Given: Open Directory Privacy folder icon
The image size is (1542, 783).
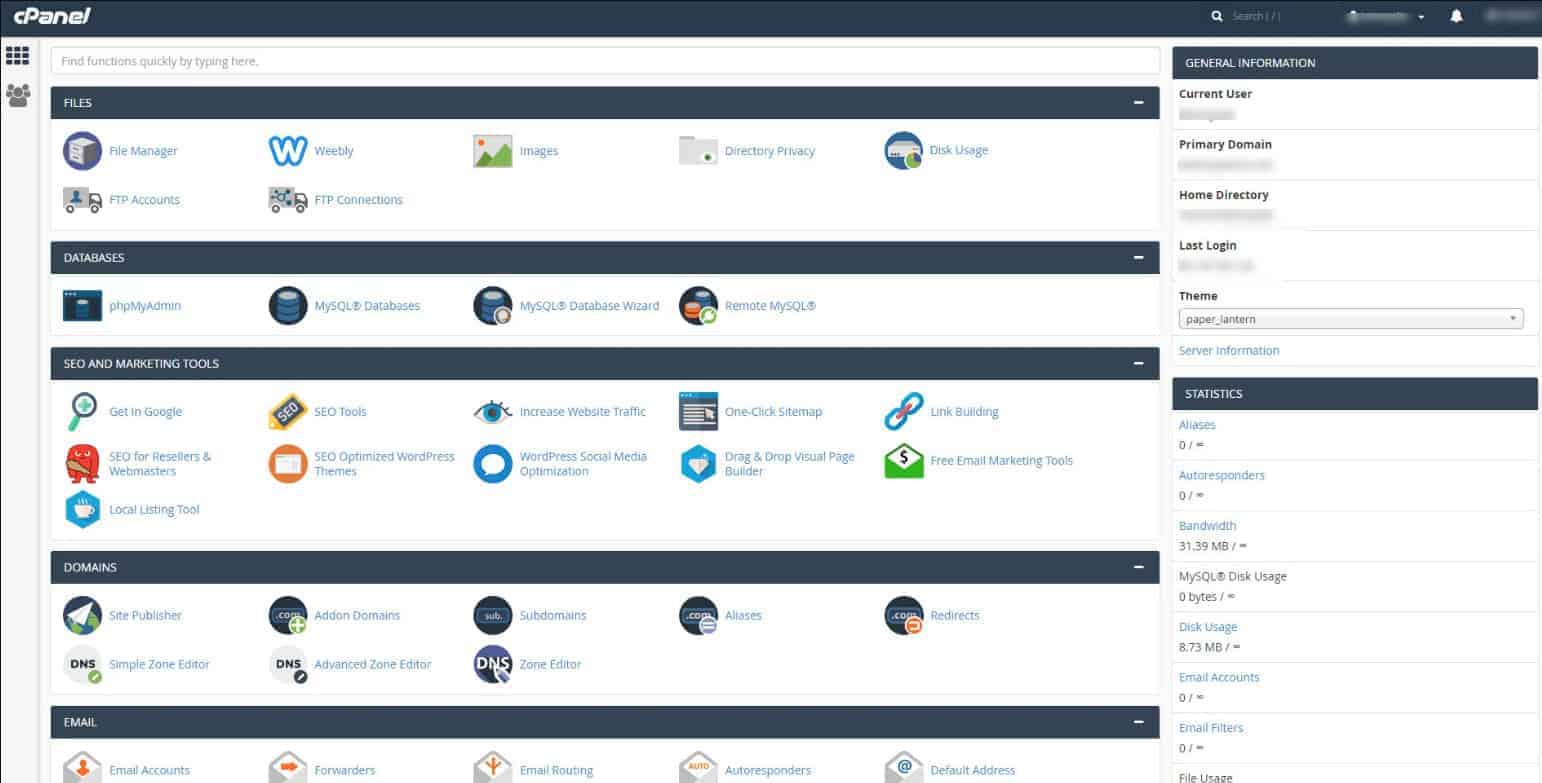Looking at the screenshot, I should click(x=698, y=151).
